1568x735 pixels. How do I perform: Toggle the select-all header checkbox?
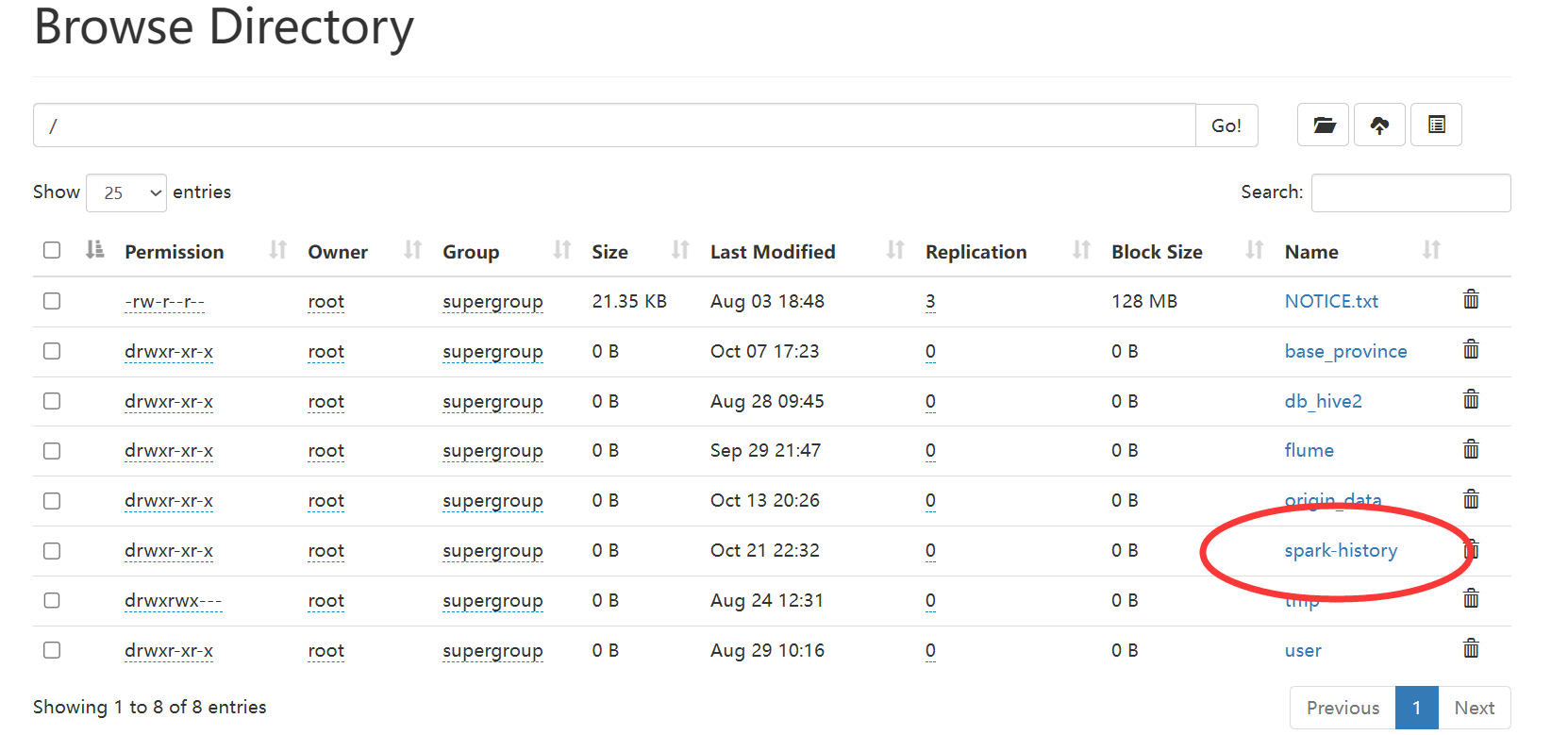coord(52,250)
